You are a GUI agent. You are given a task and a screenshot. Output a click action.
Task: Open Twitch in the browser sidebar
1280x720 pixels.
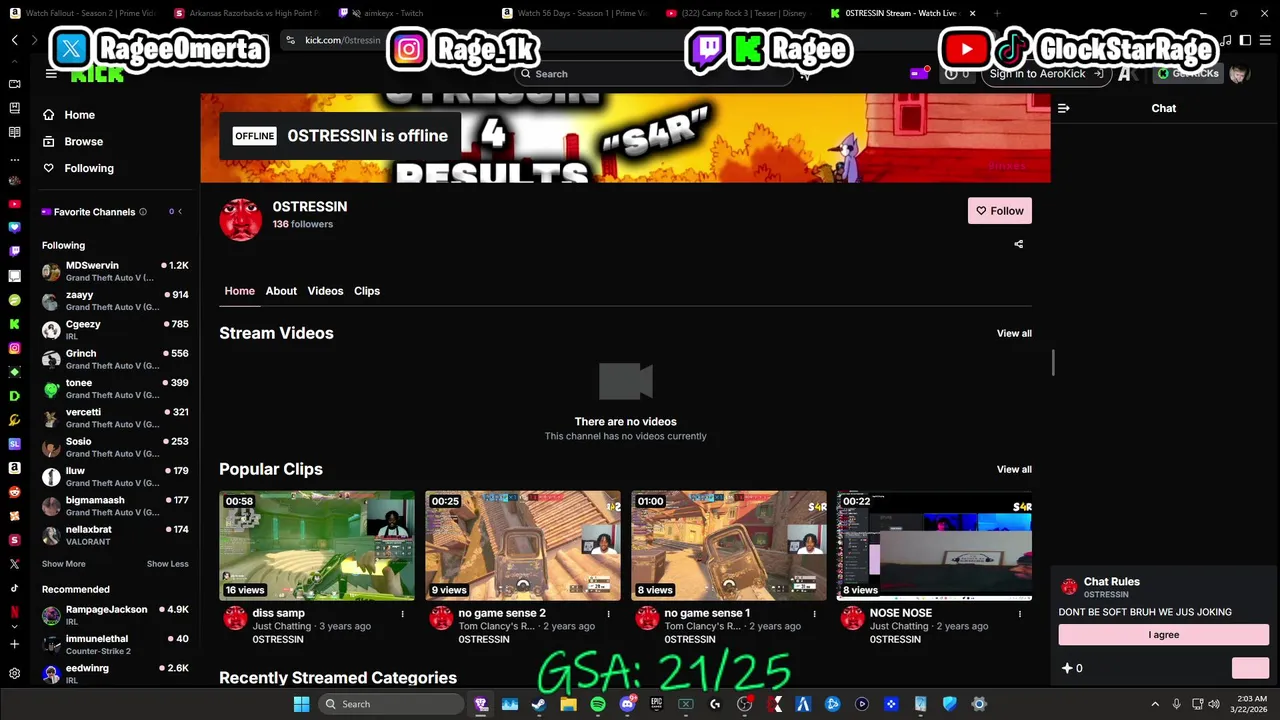click(x=14, y=252)
